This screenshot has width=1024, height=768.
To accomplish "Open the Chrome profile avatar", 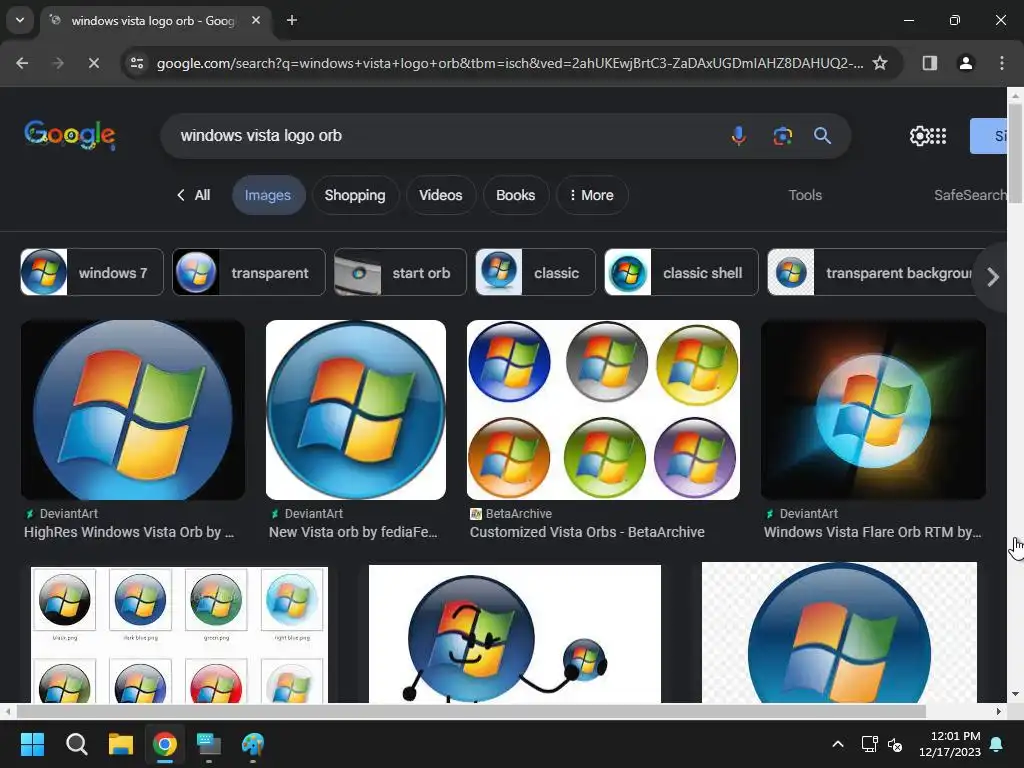I will coord(965,63).
